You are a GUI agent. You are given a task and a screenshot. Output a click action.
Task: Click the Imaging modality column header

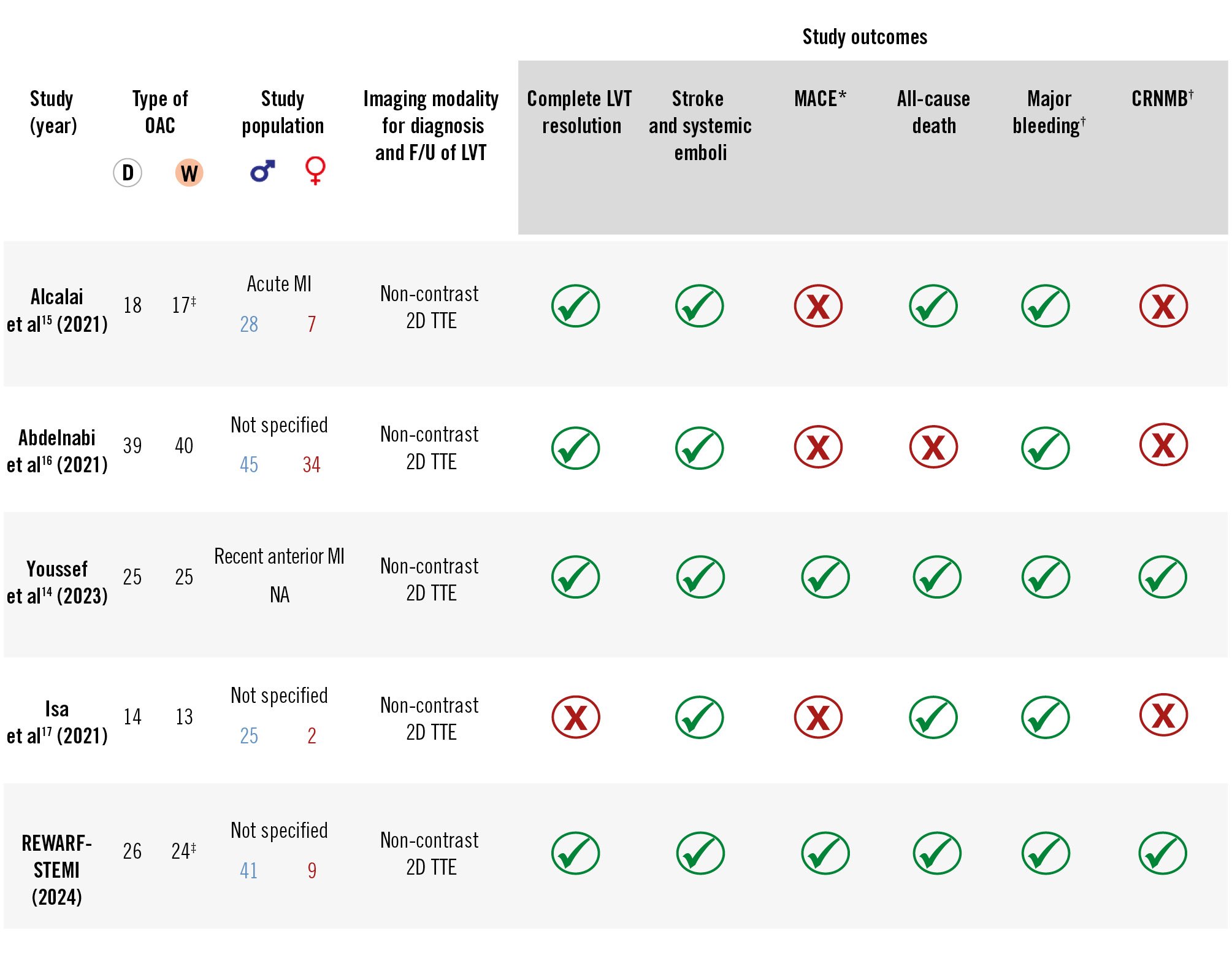(x=430, y=125)
